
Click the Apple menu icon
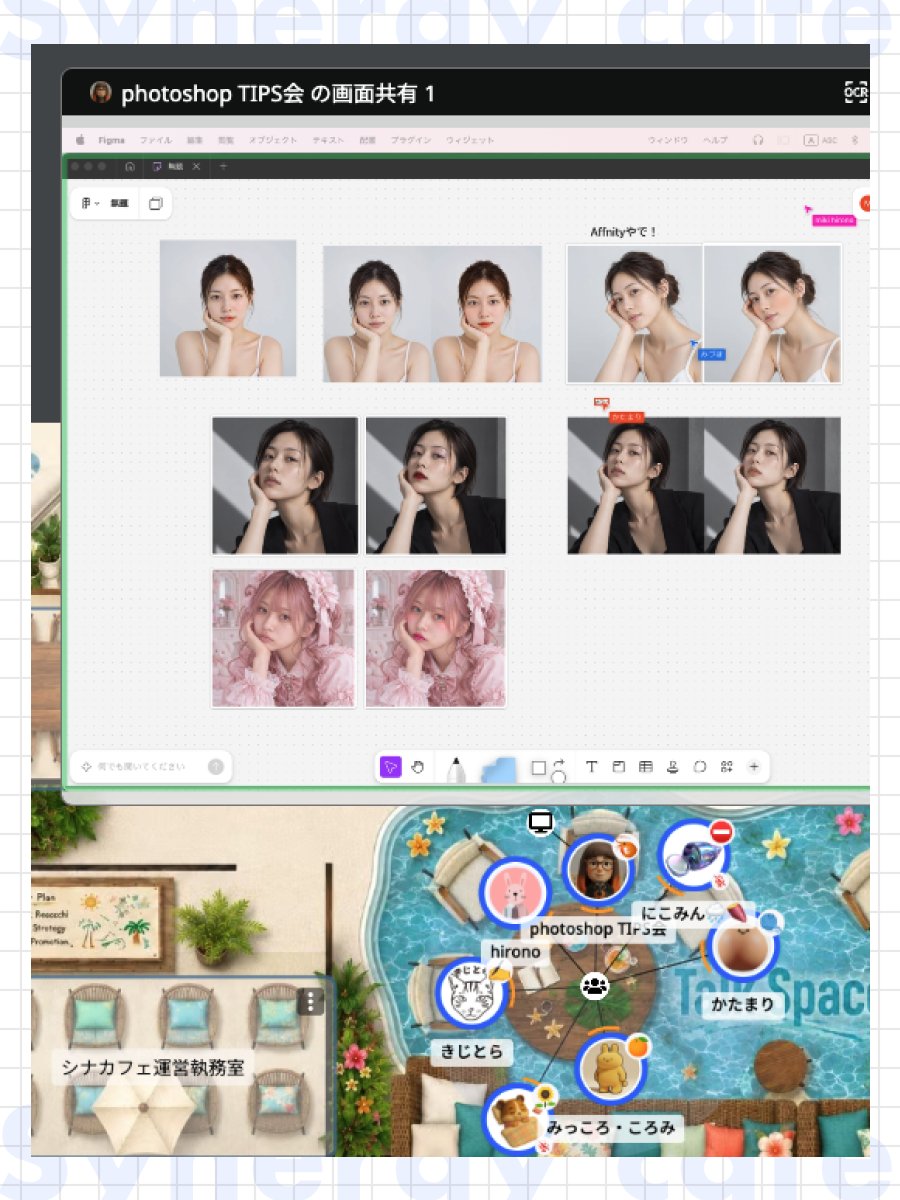(80, 141)
